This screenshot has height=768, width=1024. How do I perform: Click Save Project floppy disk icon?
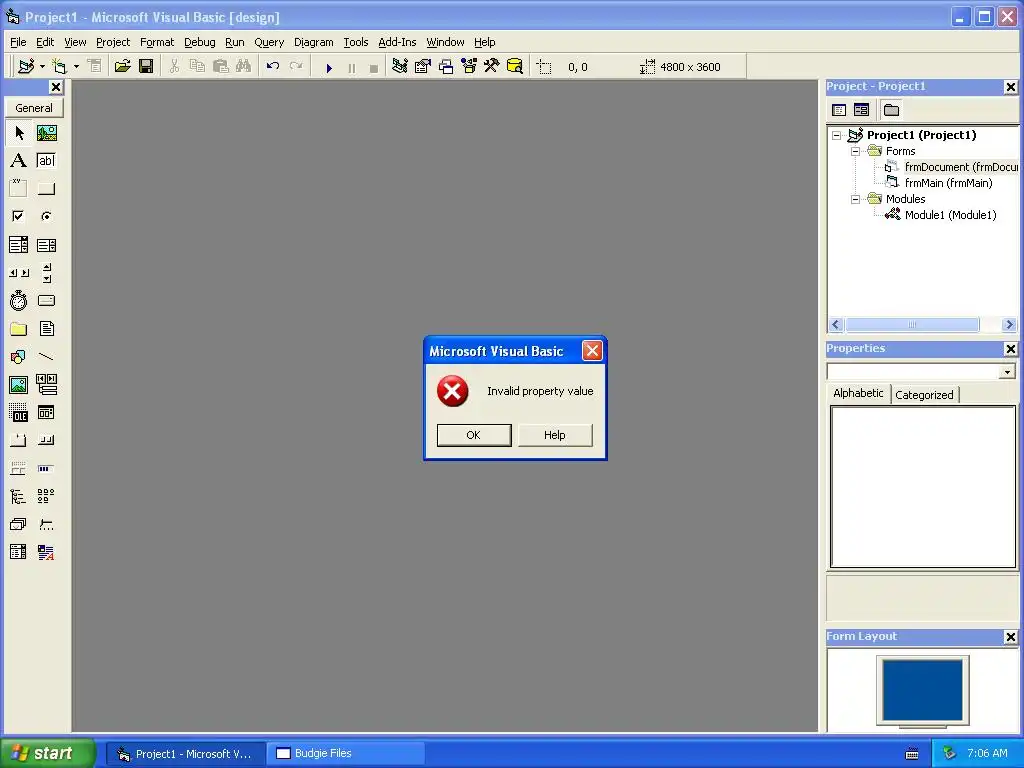pos(146,66)
